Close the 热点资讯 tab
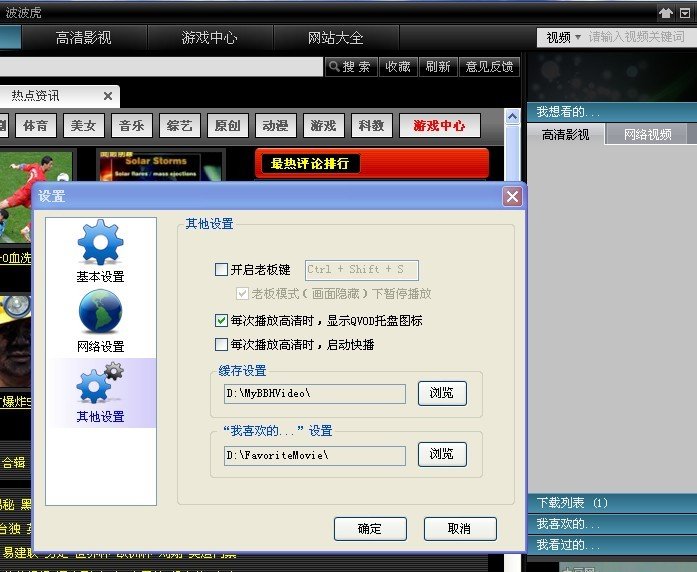This screenshot has height=572, width=697. pyautogui.click(x=108, y=96)
